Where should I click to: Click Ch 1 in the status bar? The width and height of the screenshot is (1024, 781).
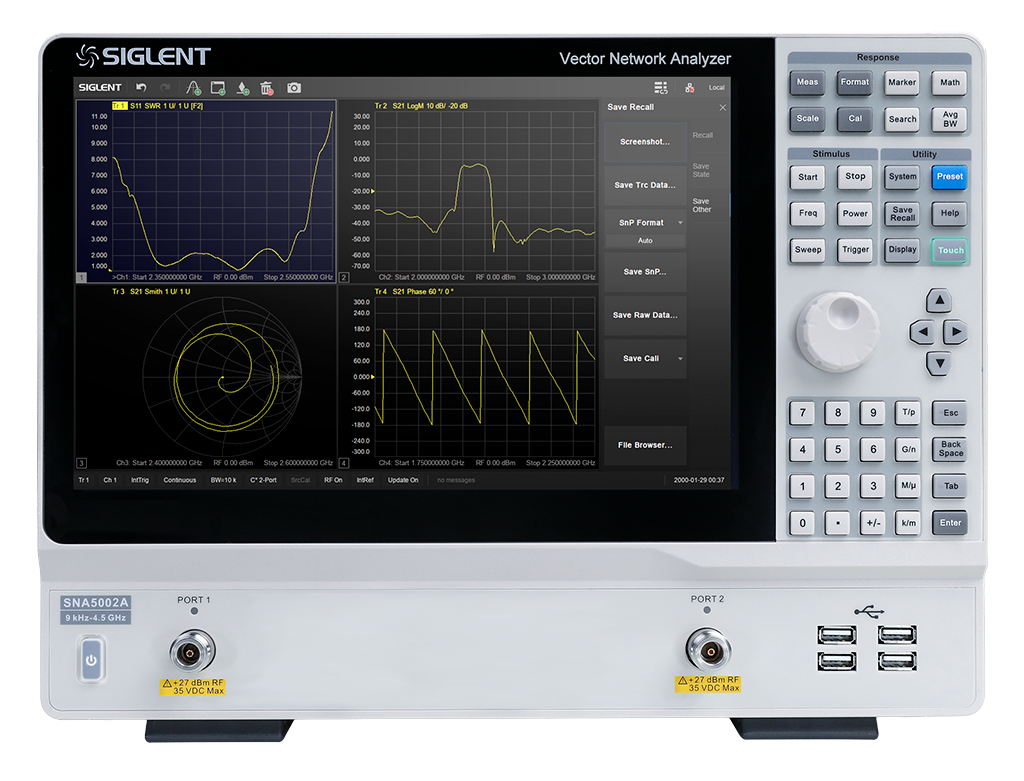point(110,480)
